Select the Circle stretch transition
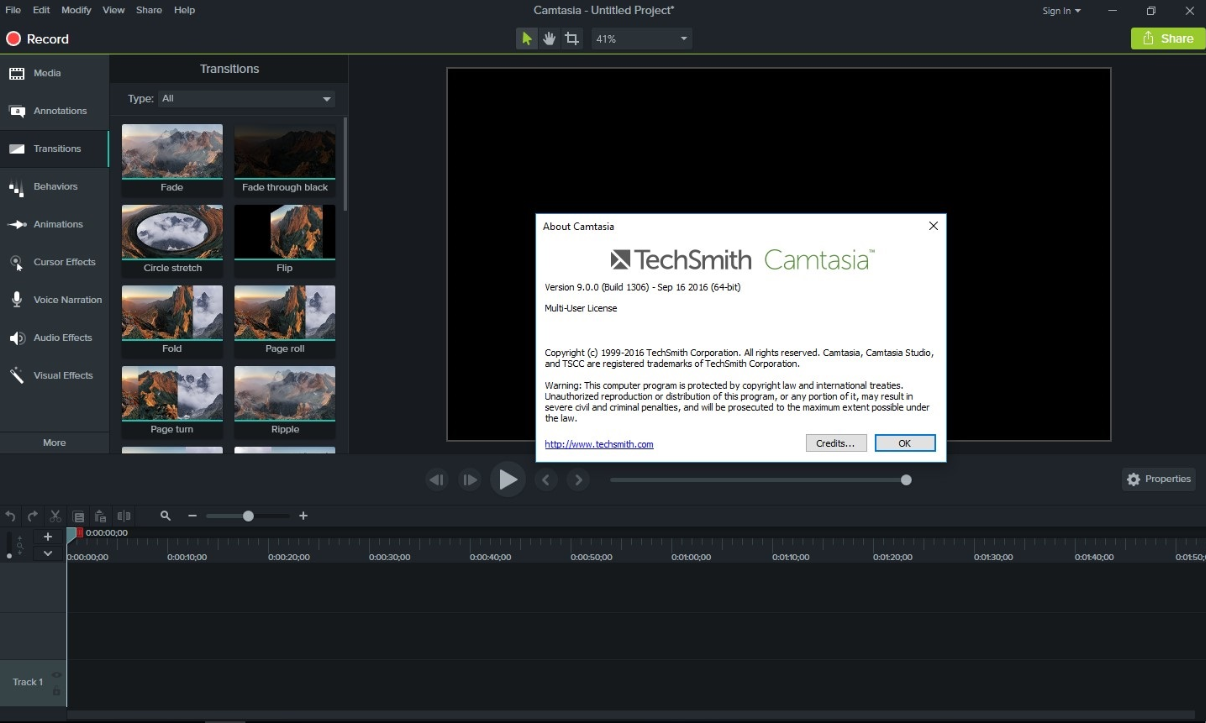1206x723 pixels. coord(172,240)
